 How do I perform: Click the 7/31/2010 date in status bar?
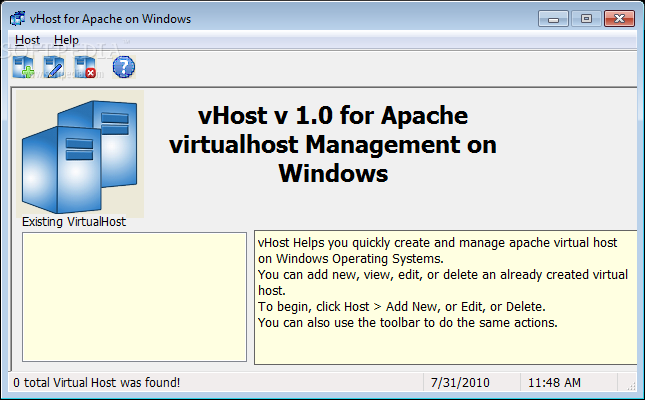coord(460,383)
